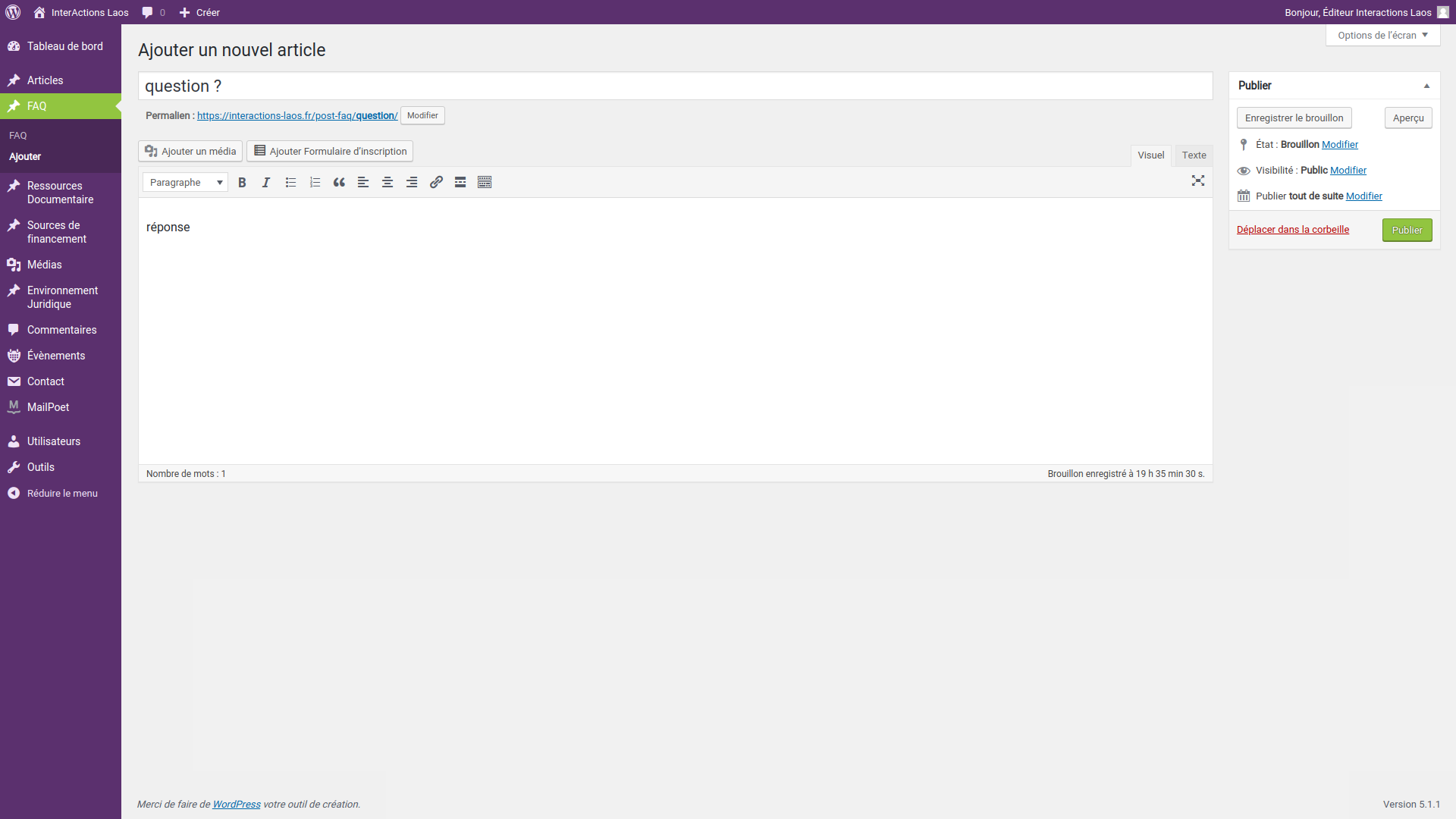Center align the text
The width and height of the screenshot is (1456, 819).
coord(388,183)
